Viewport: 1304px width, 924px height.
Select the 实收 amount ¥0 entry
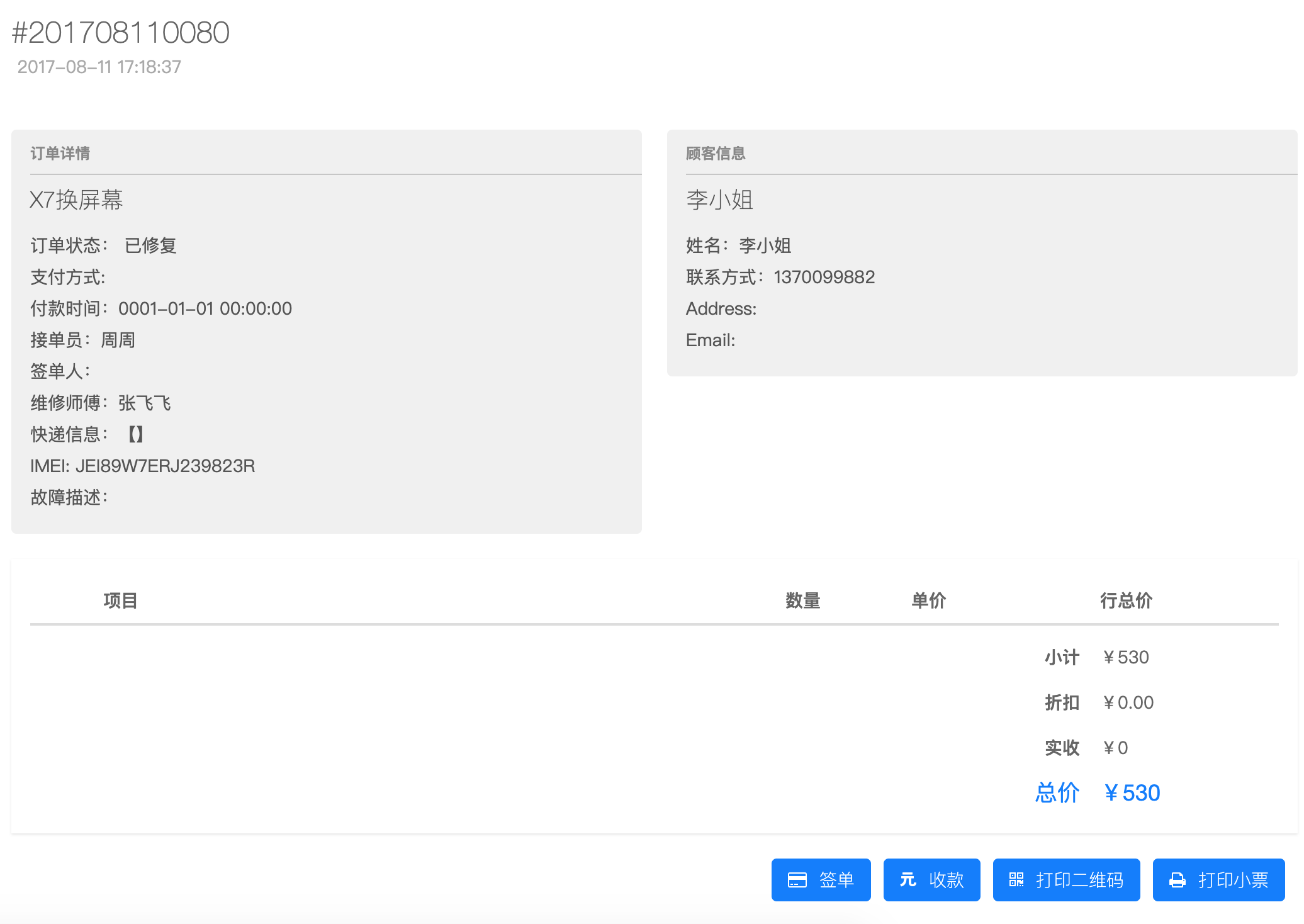(1115, 748)
